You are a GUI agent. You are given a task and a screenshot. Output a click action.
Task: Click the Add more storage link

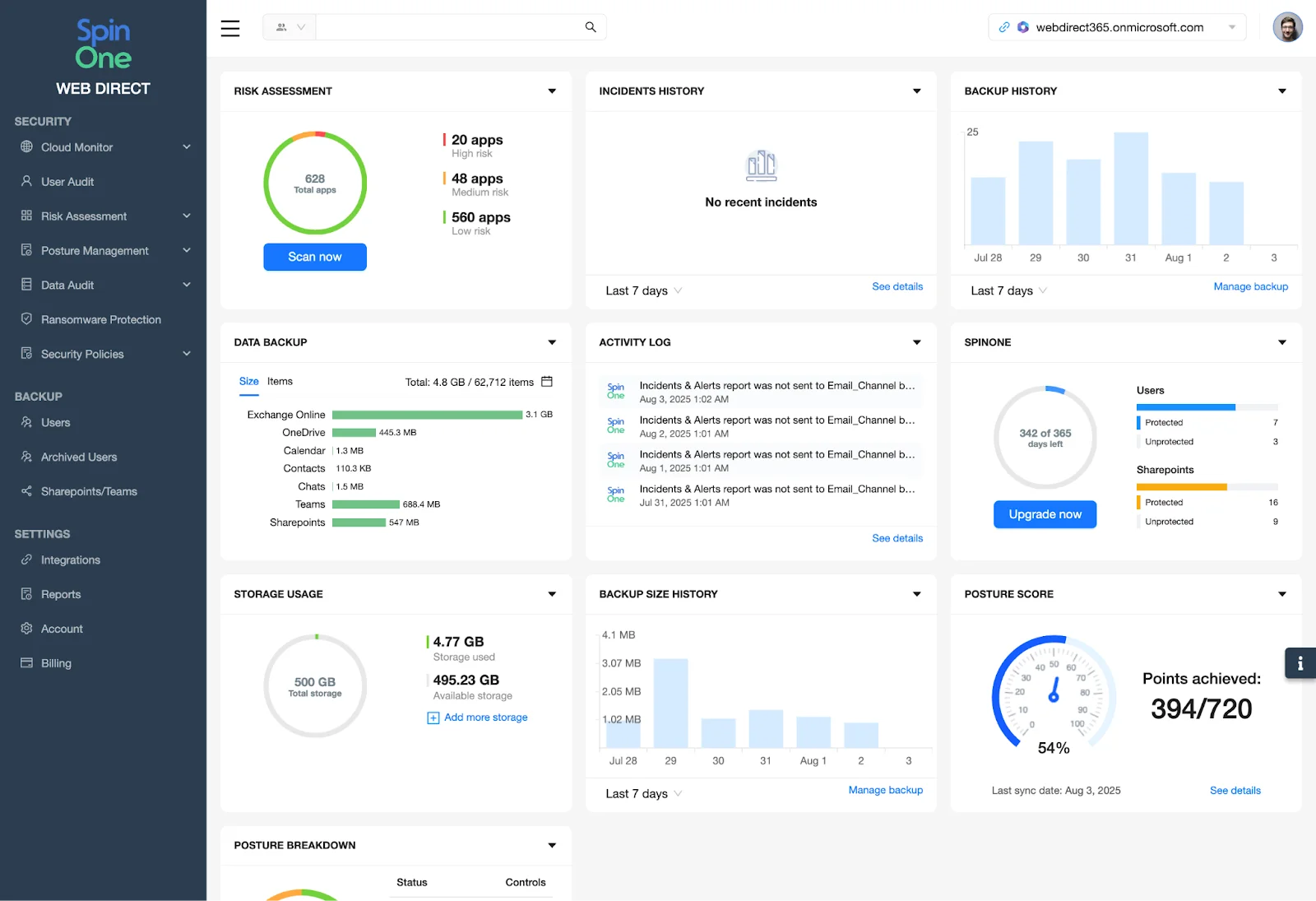click(x=477, y=717)
